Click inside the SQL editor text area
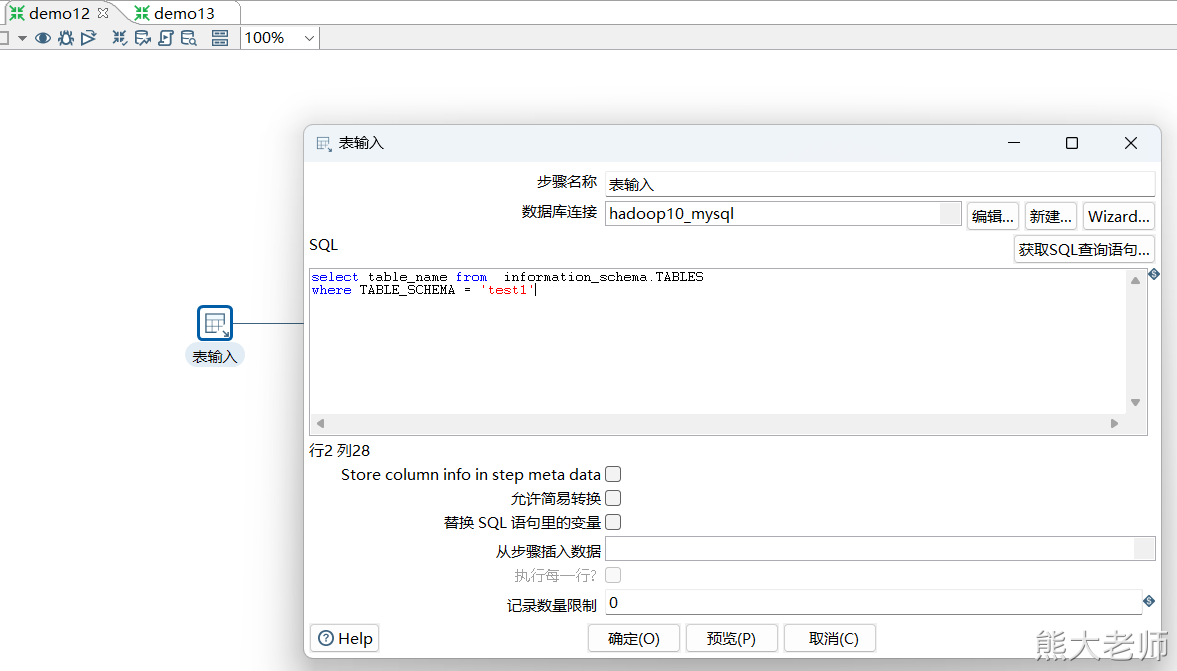The height and width of the screenshot is (671, 1177). coord(718,342)
